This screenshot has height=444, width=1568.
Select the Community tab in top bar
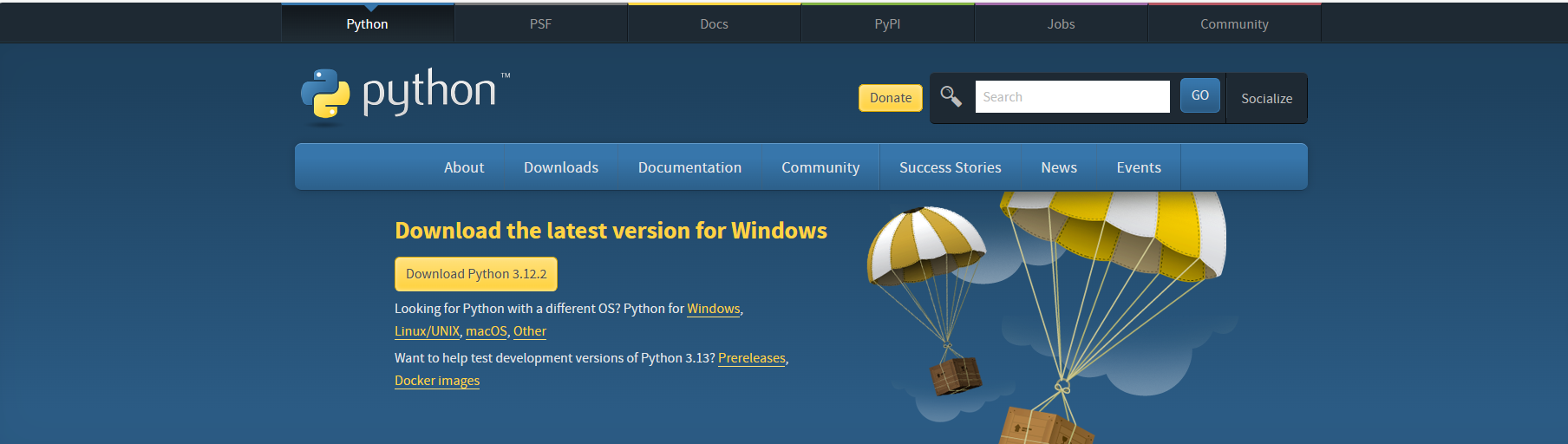pyautogui.click(x=1235, y=23)
